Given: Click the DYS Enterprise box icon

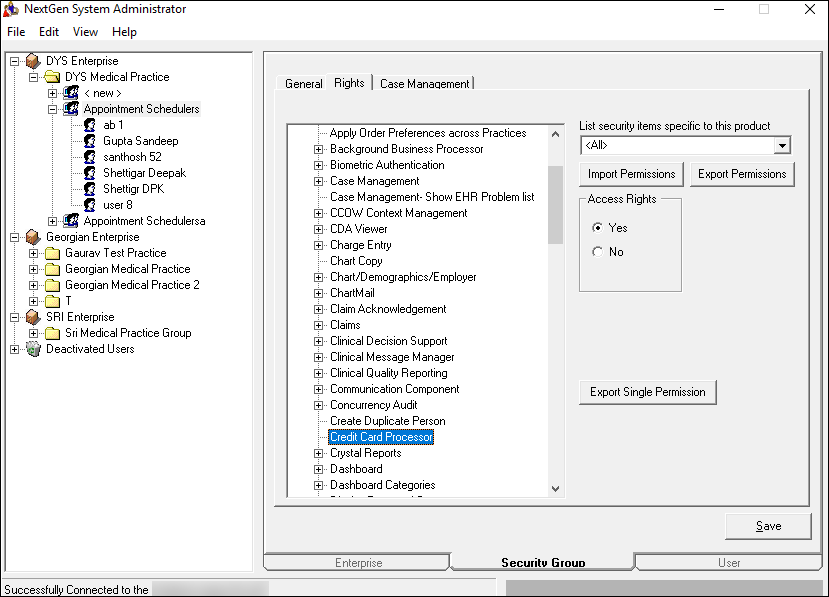Looking at the screenshot, I should [33, 61].
